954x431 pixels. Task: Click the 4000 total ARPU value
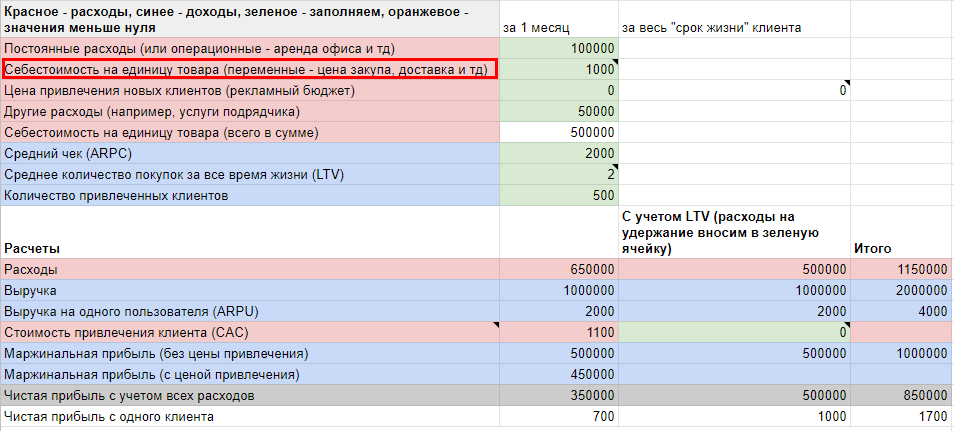click(x=901, y=311)
